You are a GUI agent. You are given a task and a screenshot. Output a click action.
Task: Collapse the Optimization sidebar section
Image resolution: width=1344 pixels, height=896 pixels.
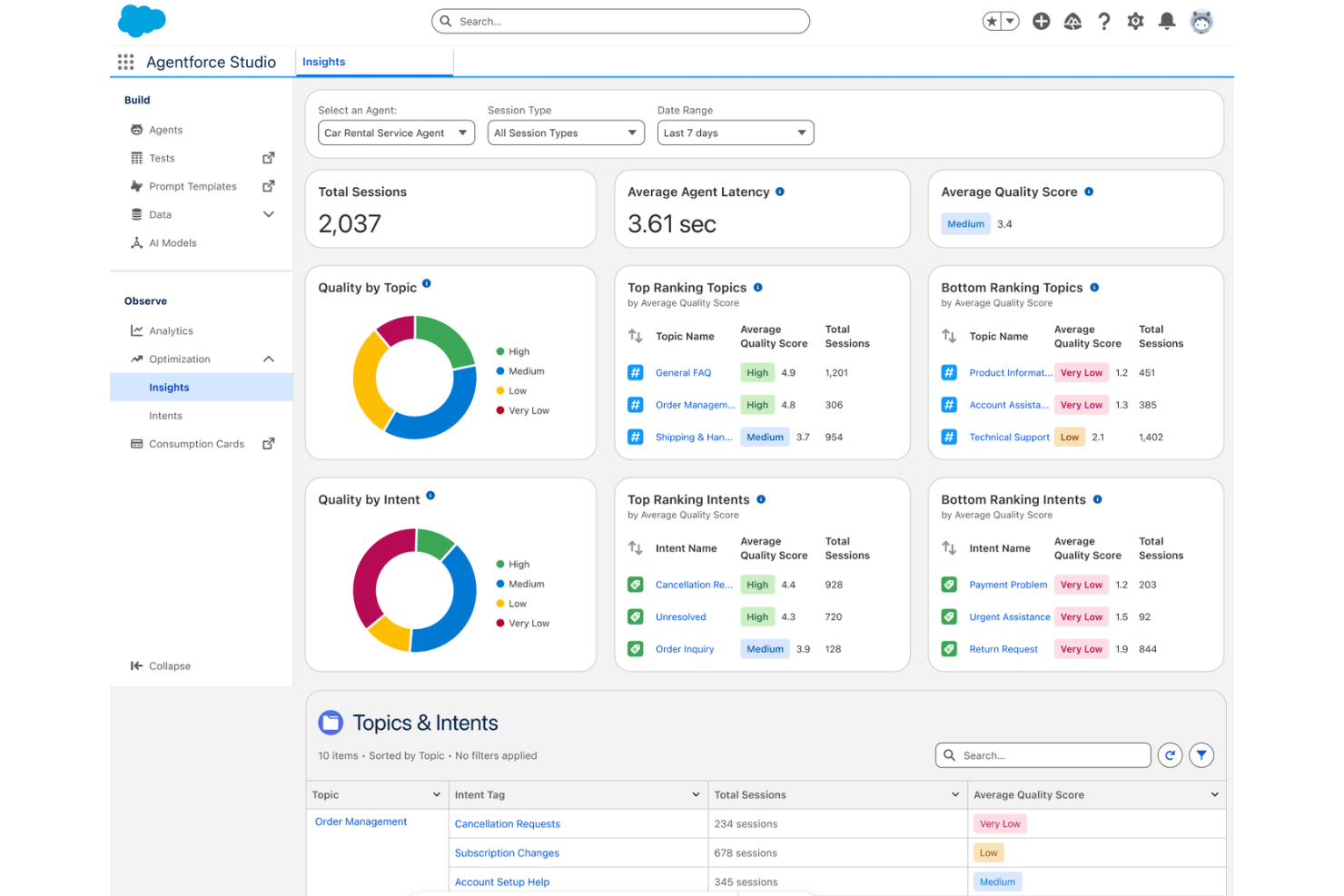(269, 359)
